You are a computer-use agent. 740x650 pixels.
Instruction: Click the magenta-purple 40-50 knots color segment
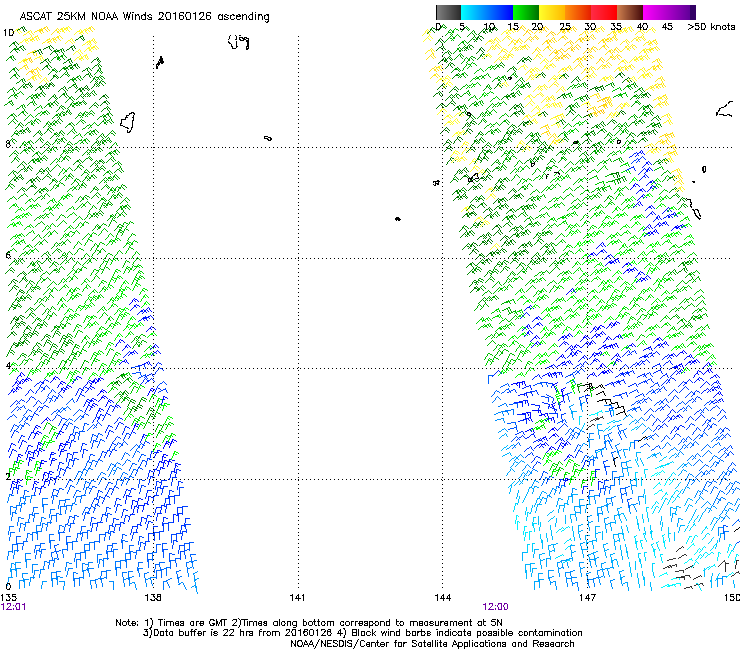669,12
